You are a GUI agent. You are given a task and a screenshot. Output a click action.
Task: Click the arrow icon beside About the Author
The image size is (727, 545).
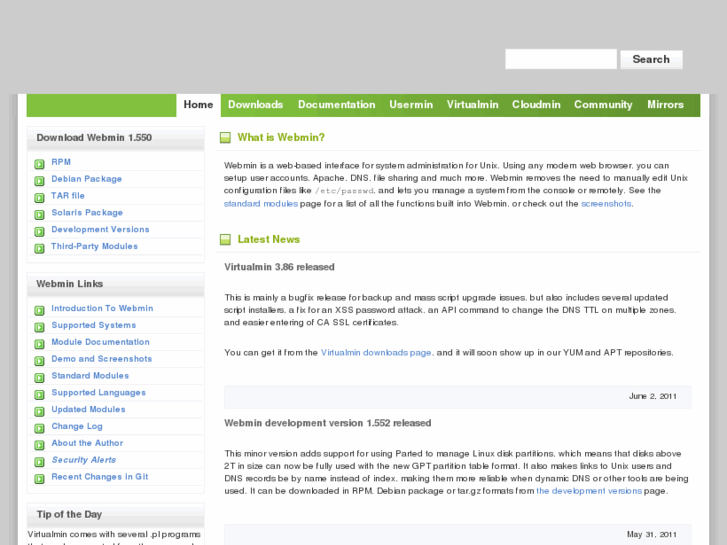coord(39,445)
